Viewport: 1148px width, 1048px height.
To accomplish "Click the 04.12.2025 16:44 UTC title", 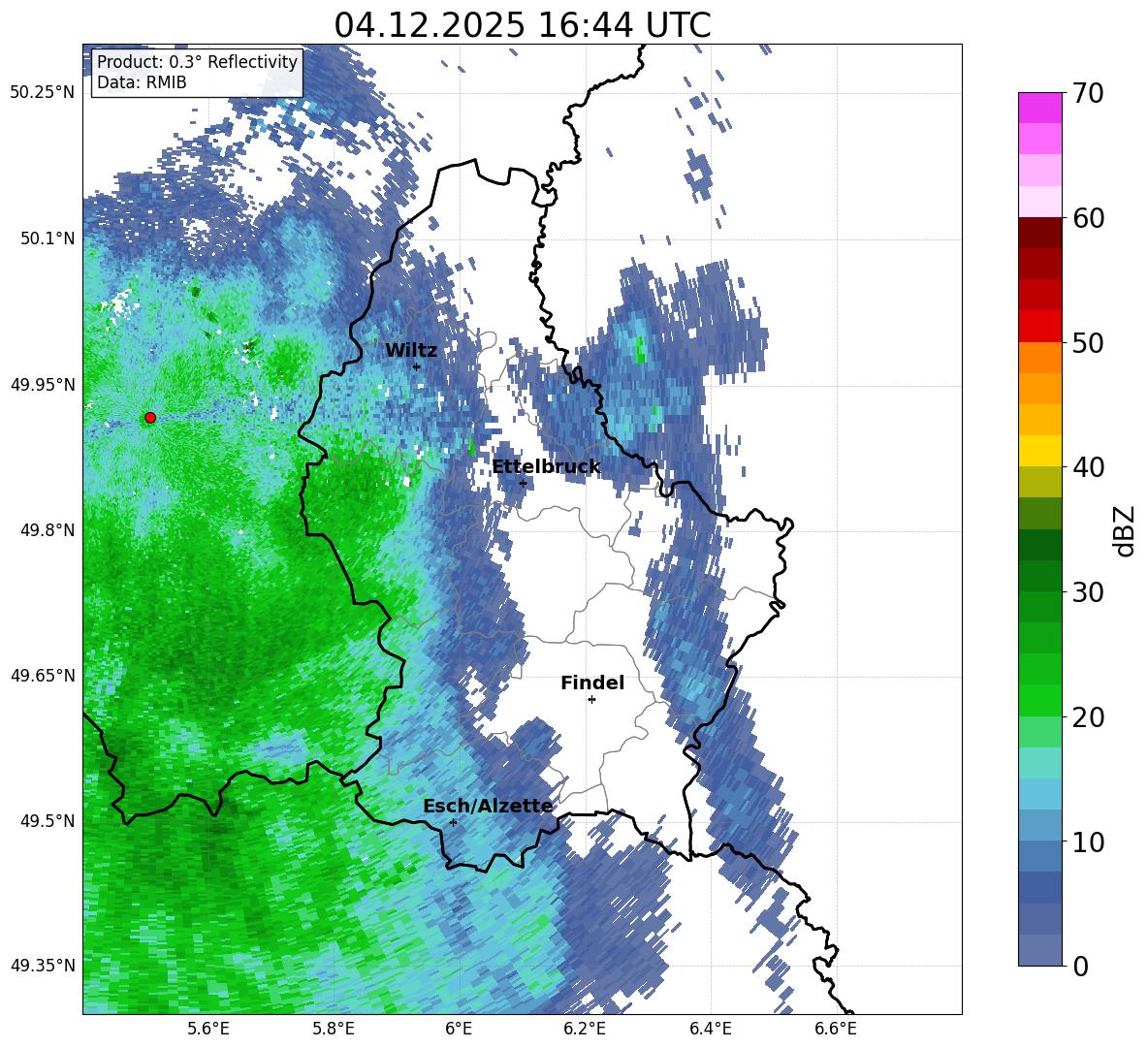I will pos(523,25).
